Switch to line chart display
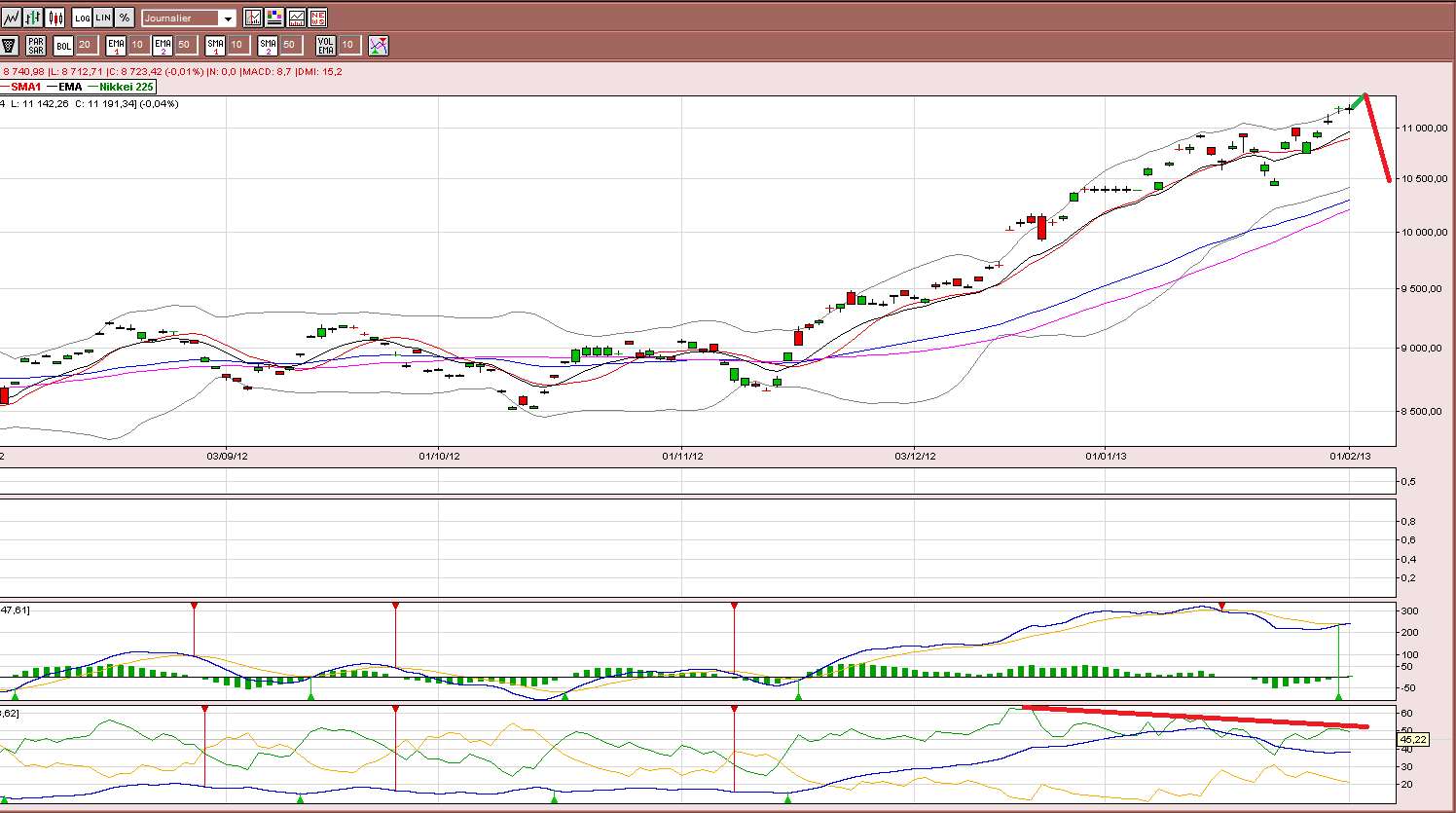The width and height of the screenshot is (1456, 813). [x=12, y=18]
